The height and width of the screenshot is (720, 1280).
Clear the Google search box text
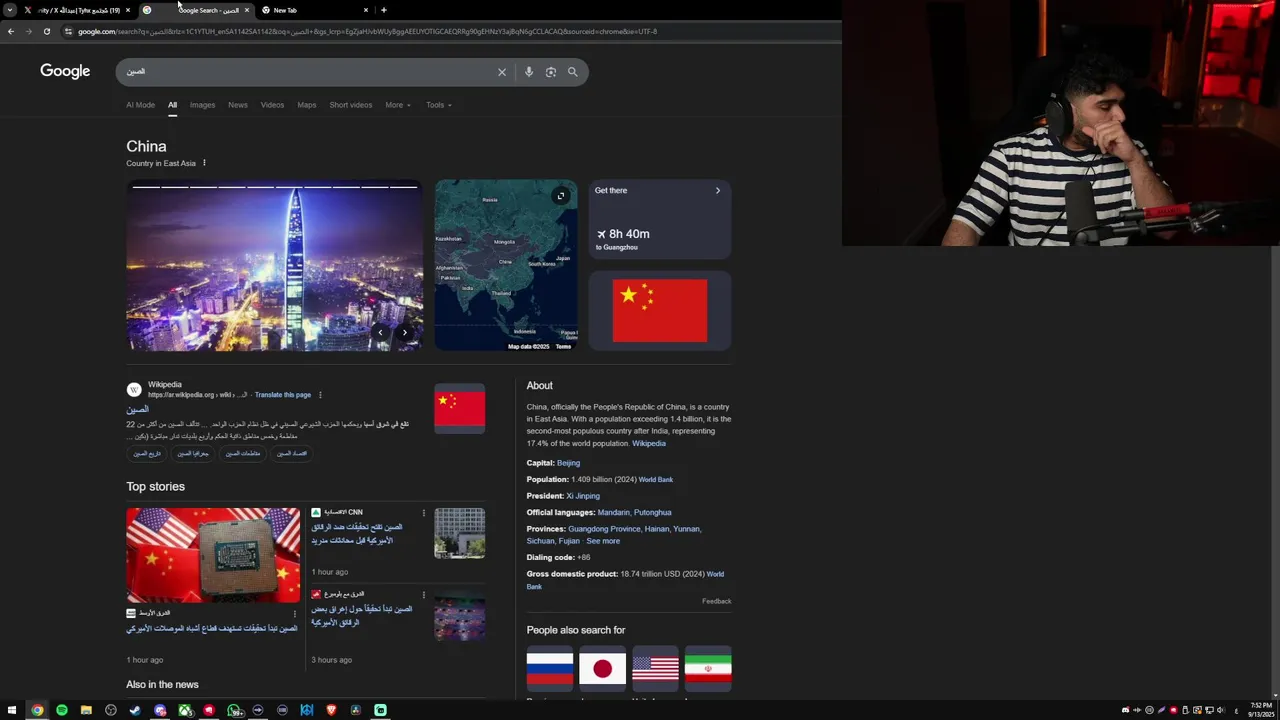click(502, 72)
